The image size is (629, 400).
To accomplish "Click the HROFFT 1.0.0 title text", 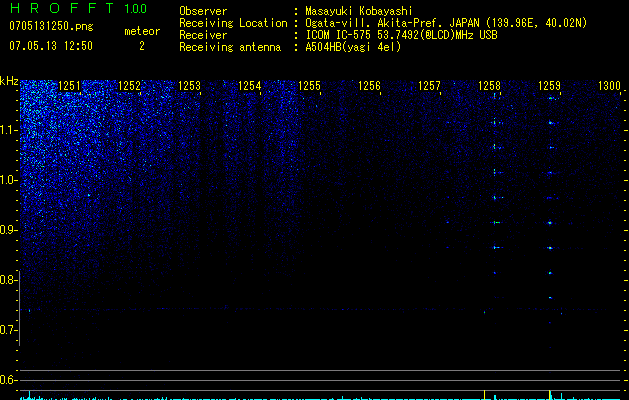I will click(78, 8).
